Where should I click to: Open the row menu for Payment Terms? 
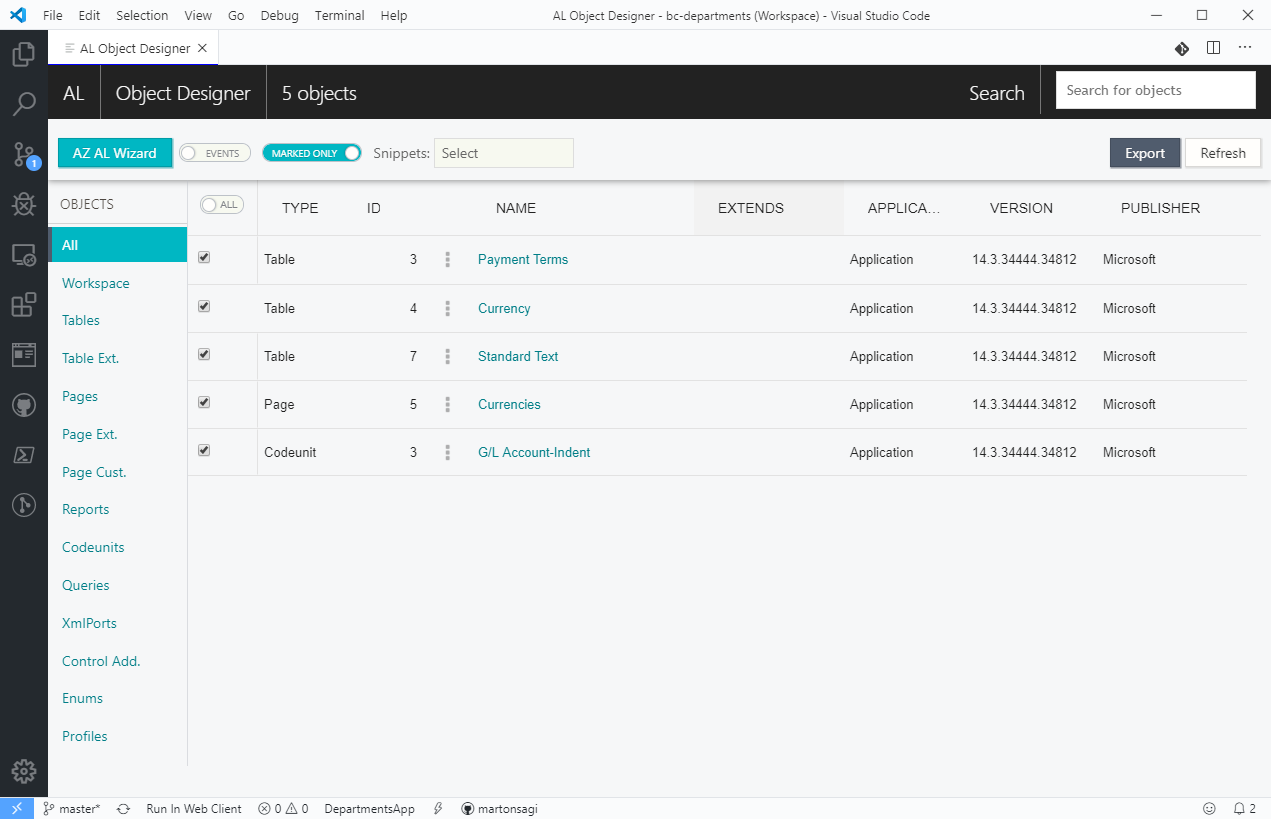(x=447, y=260)
